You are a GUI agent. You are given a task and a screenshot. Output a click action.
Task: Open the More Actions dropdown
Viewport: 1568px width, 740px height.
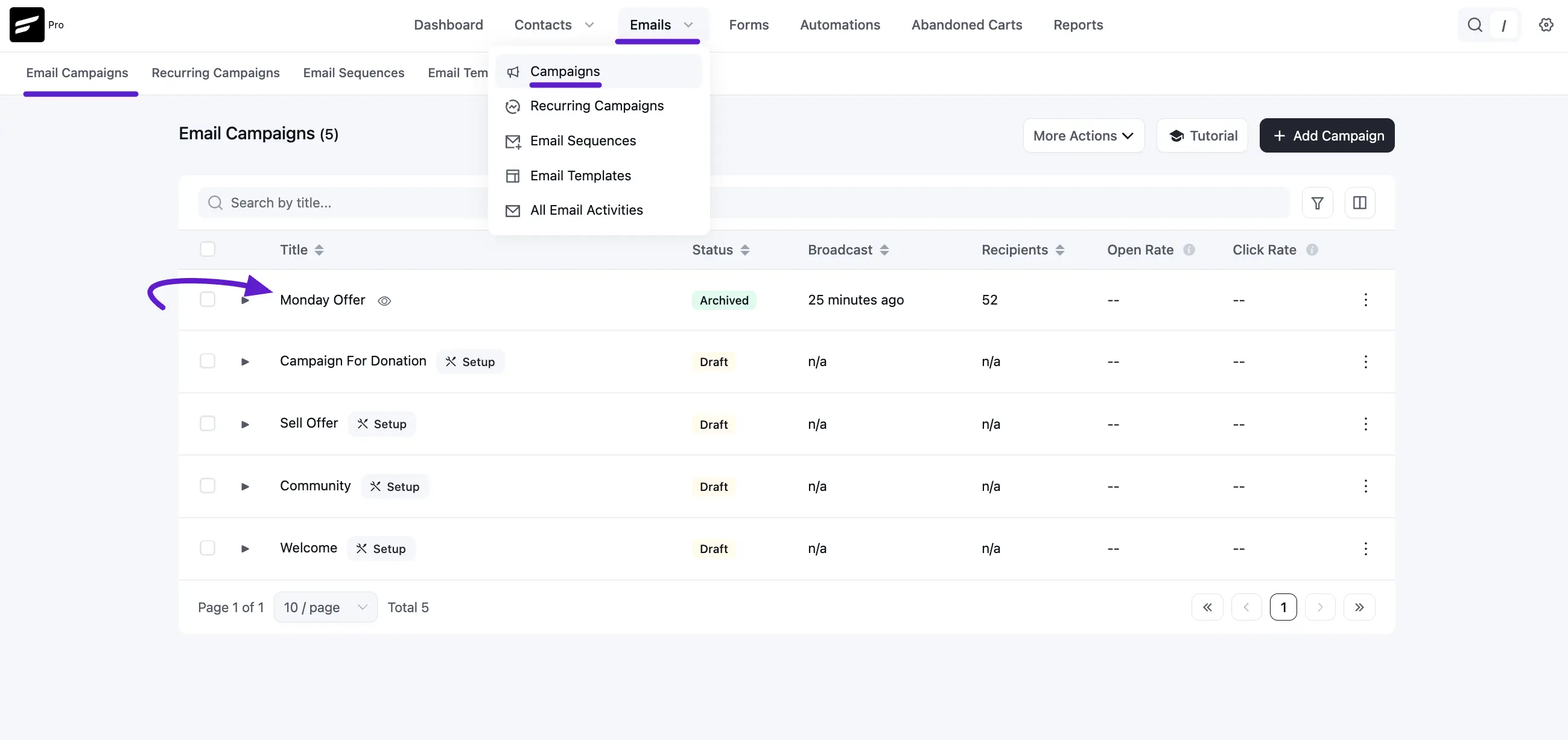pos(1084,136)
